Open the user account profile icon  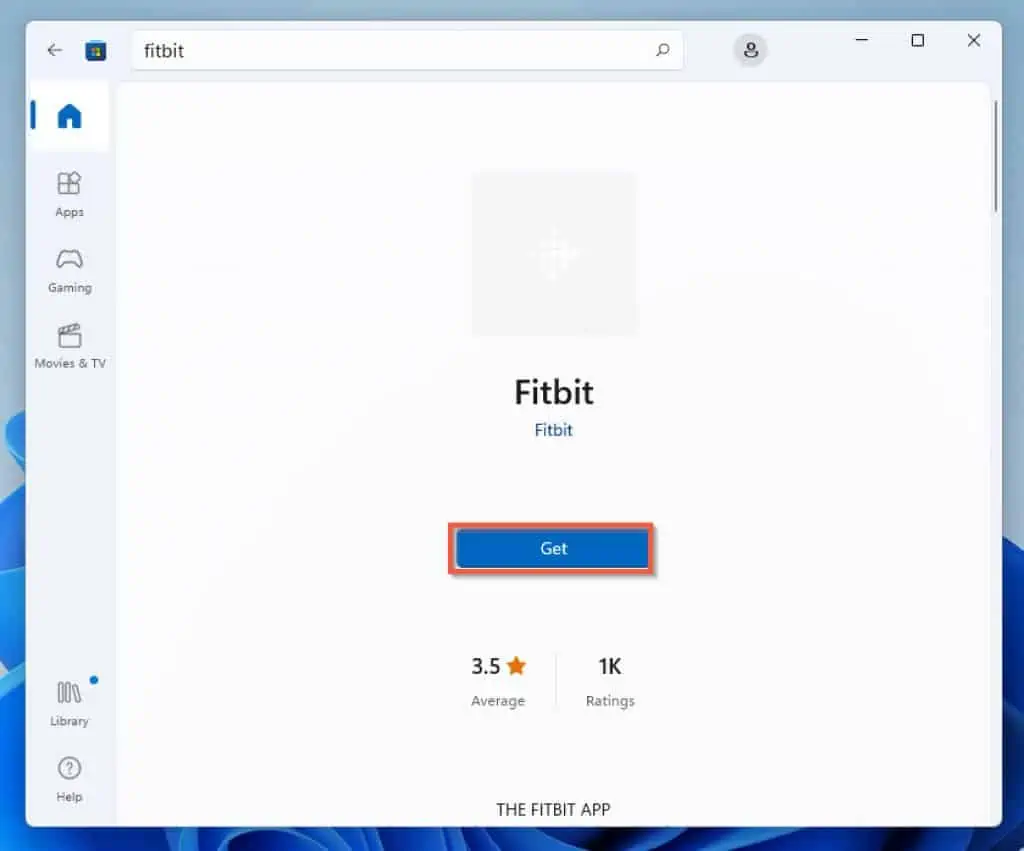(750, 50)
